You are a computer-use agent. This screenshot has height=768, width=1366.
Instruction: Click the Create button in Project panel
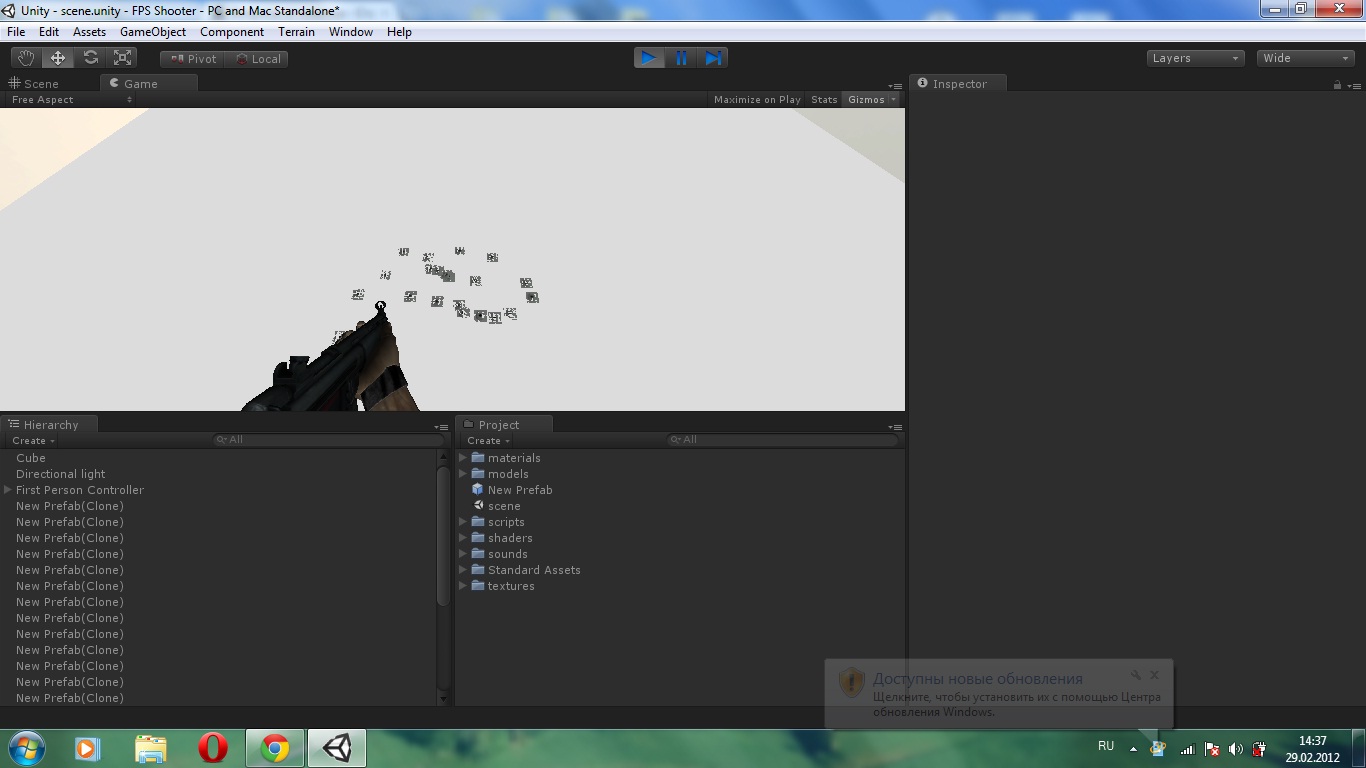click(x=488, y=441)
